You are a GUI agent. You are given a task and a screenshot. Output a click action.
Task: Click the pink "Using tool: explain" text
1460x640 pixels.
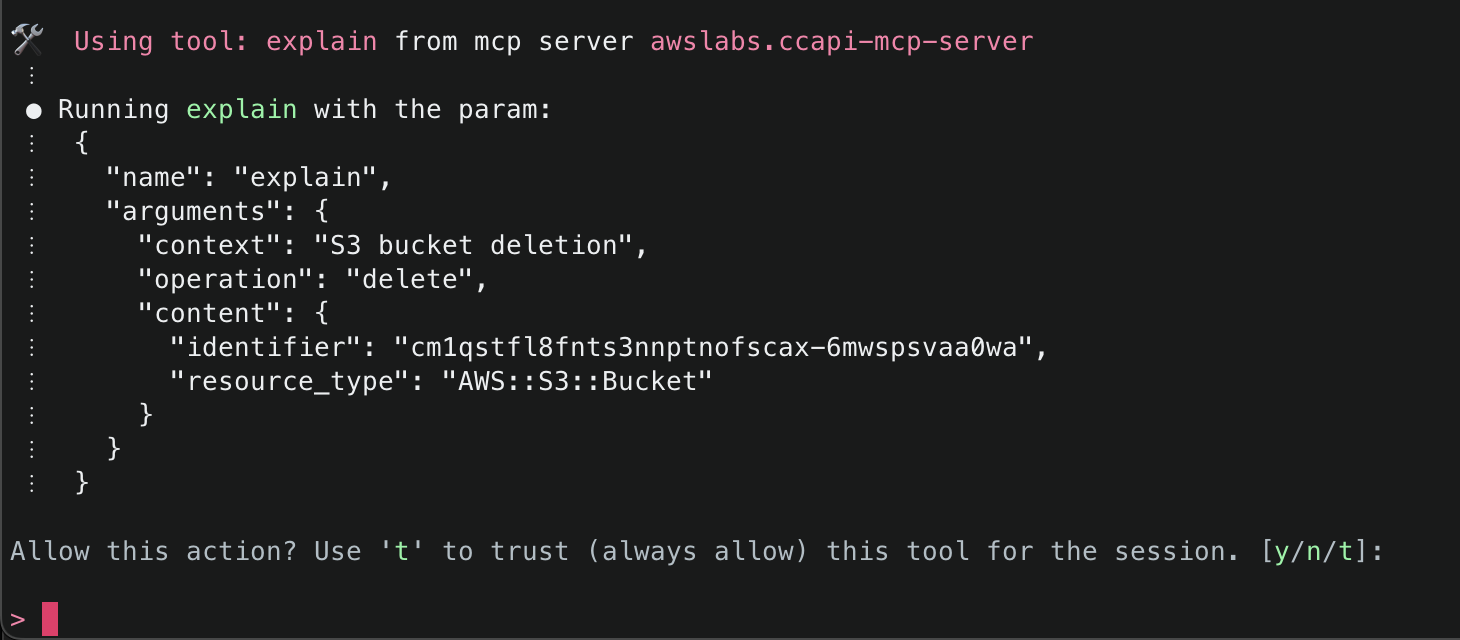tap(225, 41)
